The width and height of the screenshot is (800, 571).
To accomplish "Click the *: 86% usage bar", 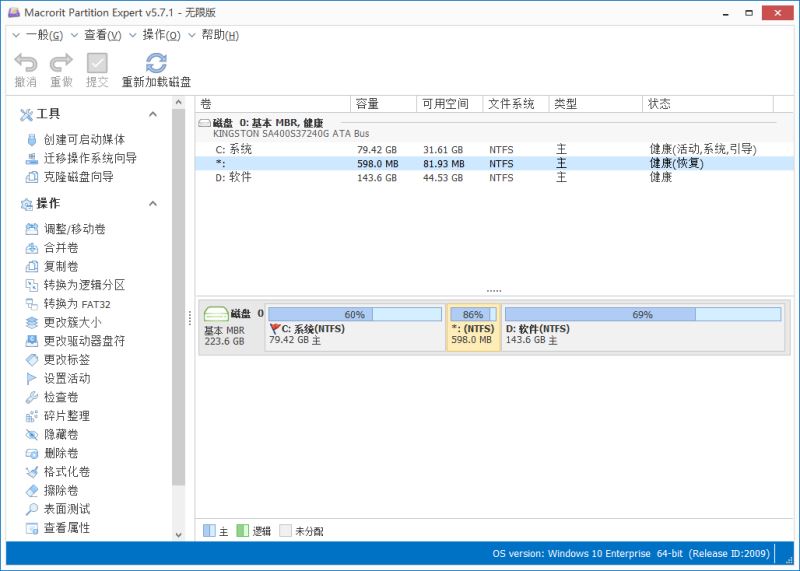I will (x=473, y=314).
